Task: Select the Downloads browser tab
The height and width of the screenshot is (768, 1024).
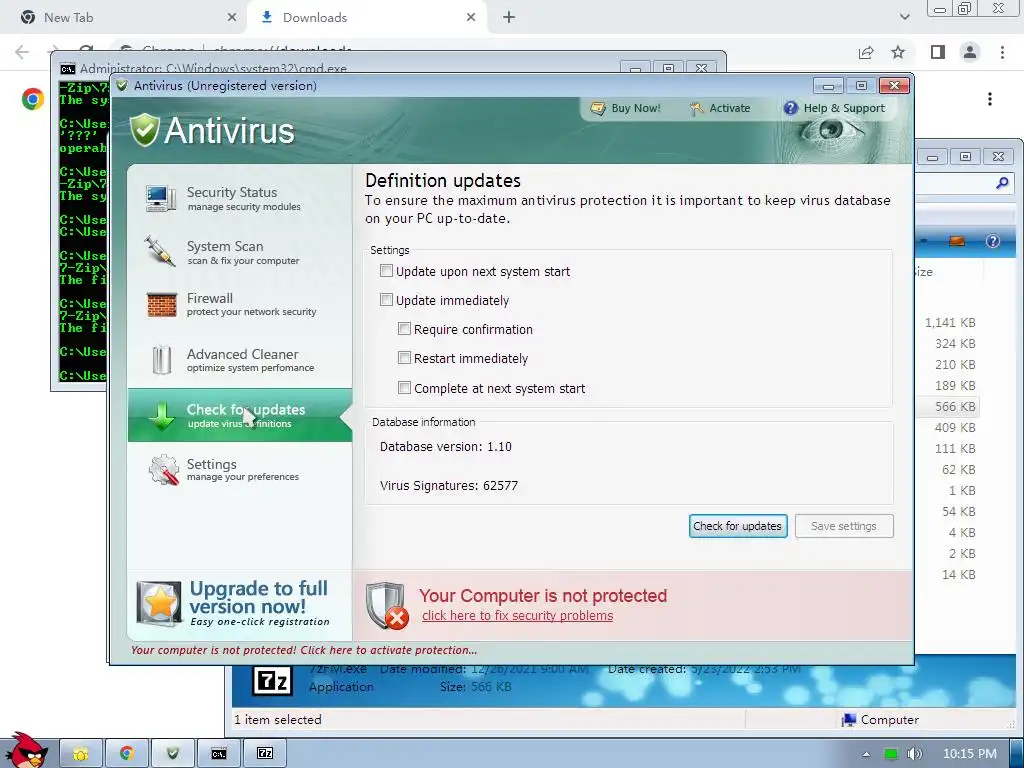Action: (368, 18)
